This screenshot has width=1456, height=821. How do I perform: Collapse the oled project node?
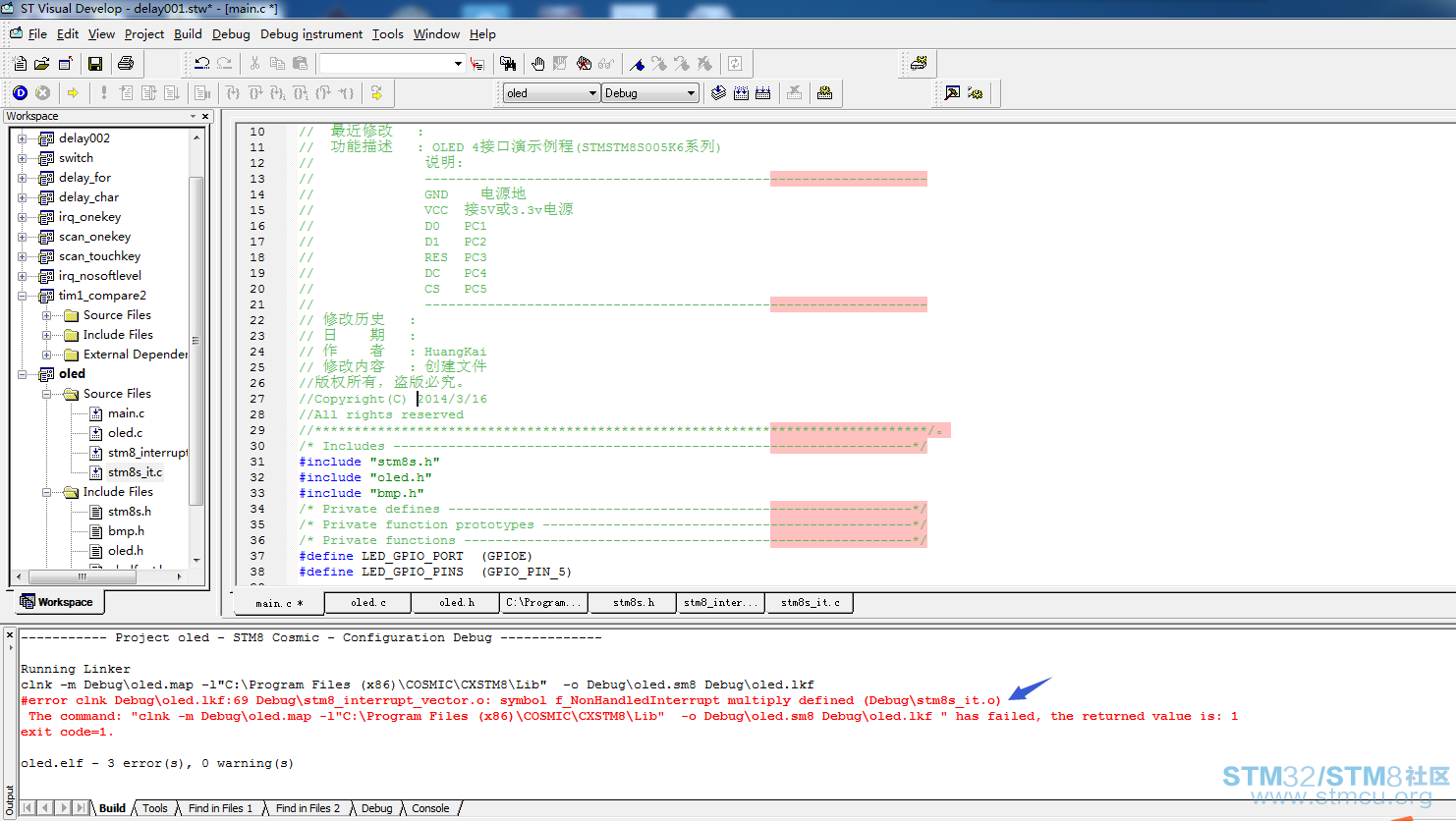(22, 374)
